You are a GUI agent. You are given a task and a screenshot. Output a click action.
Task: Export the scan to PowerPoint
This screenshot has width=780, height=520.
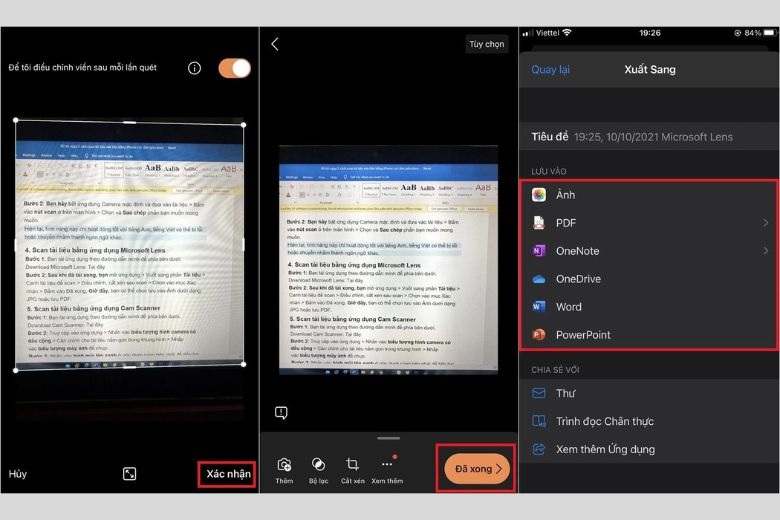(649, 335)
